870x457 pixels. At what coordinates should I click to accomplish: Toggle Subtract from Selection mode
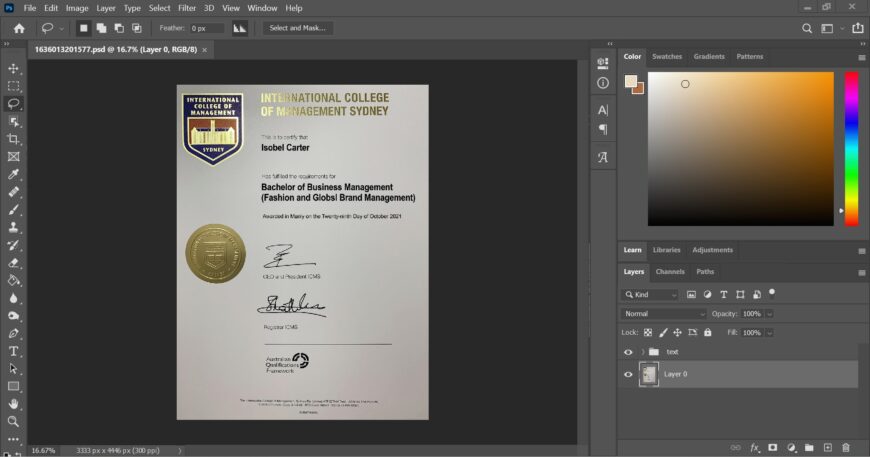tap(119, 28)
